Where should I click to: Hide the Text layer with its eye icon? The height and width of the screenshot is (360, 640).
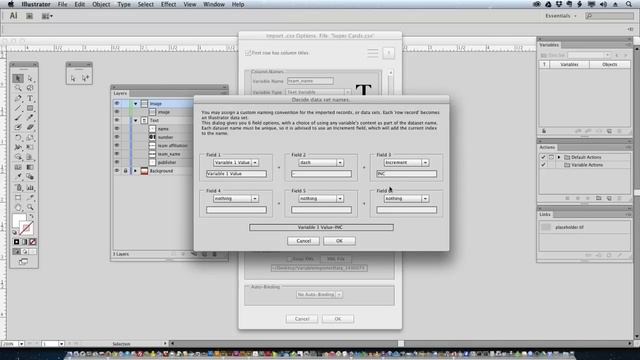point(117,120)
